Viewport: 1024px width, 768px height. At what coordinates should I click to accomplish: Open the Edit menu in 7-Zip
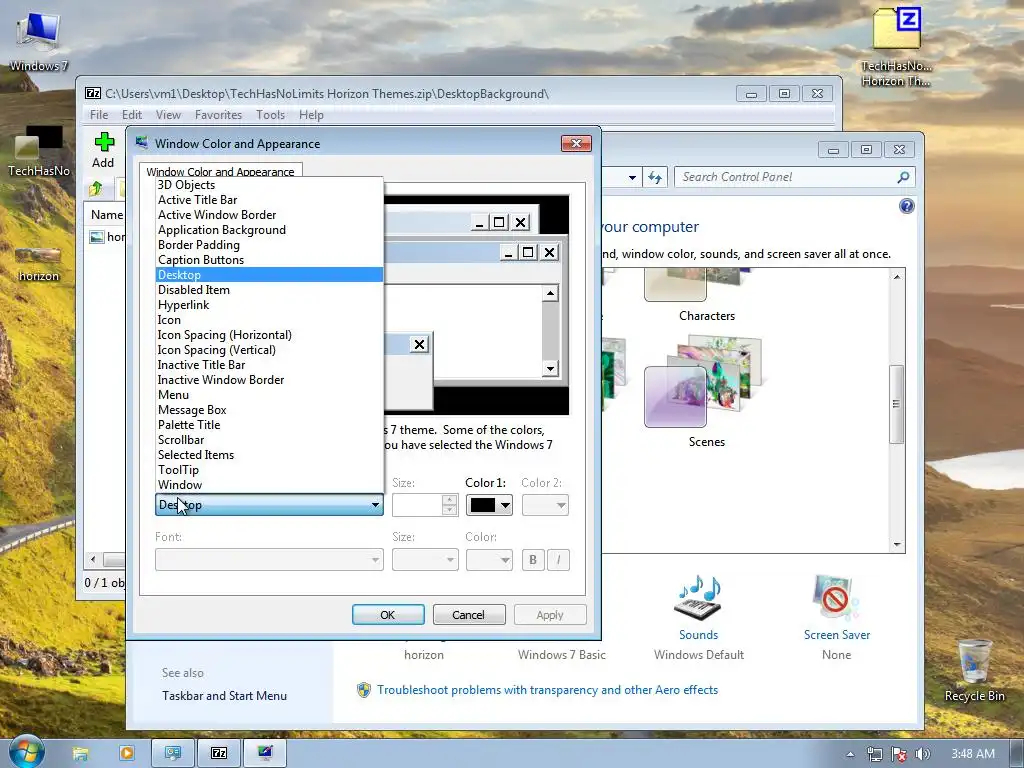132,115
